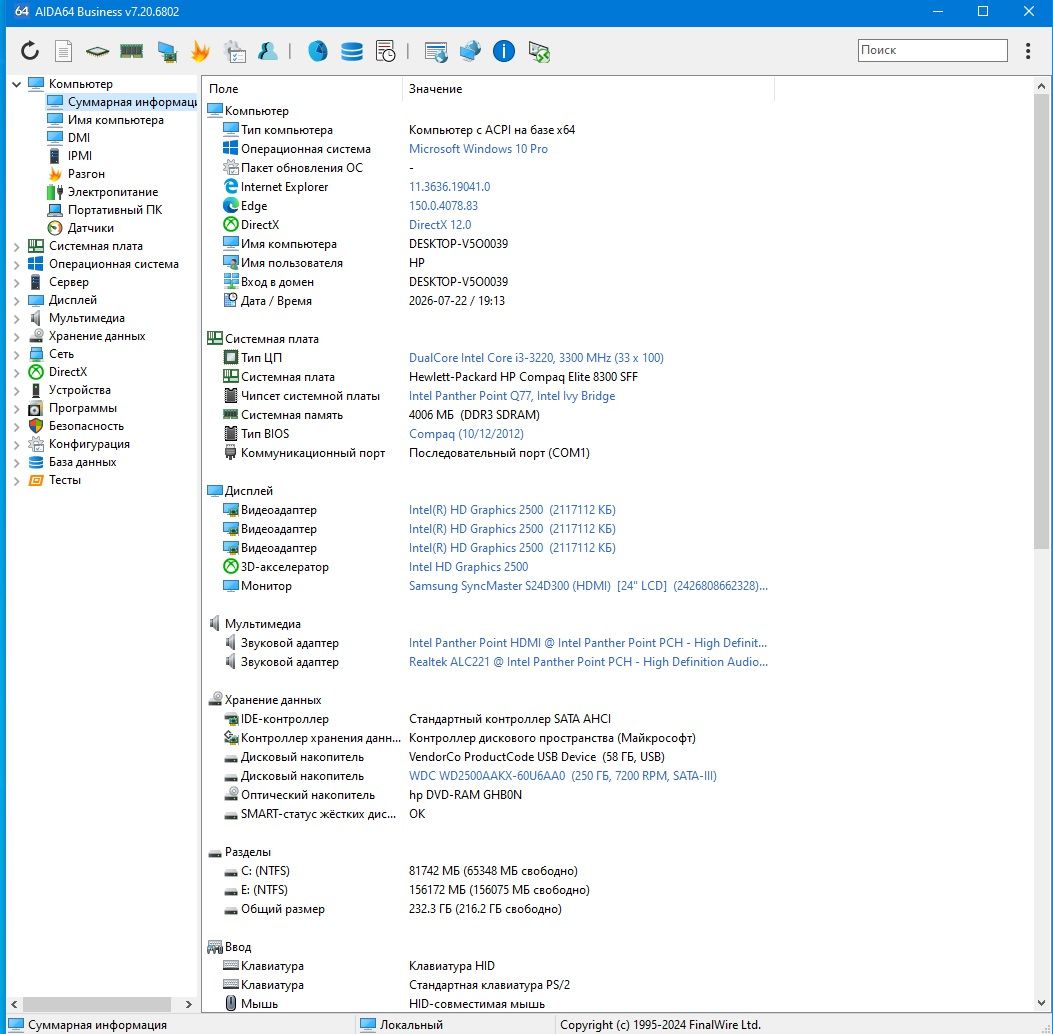Launch the flame stability test icon
This screenshot has width=1053, height=1034.
tap(200, 51)
